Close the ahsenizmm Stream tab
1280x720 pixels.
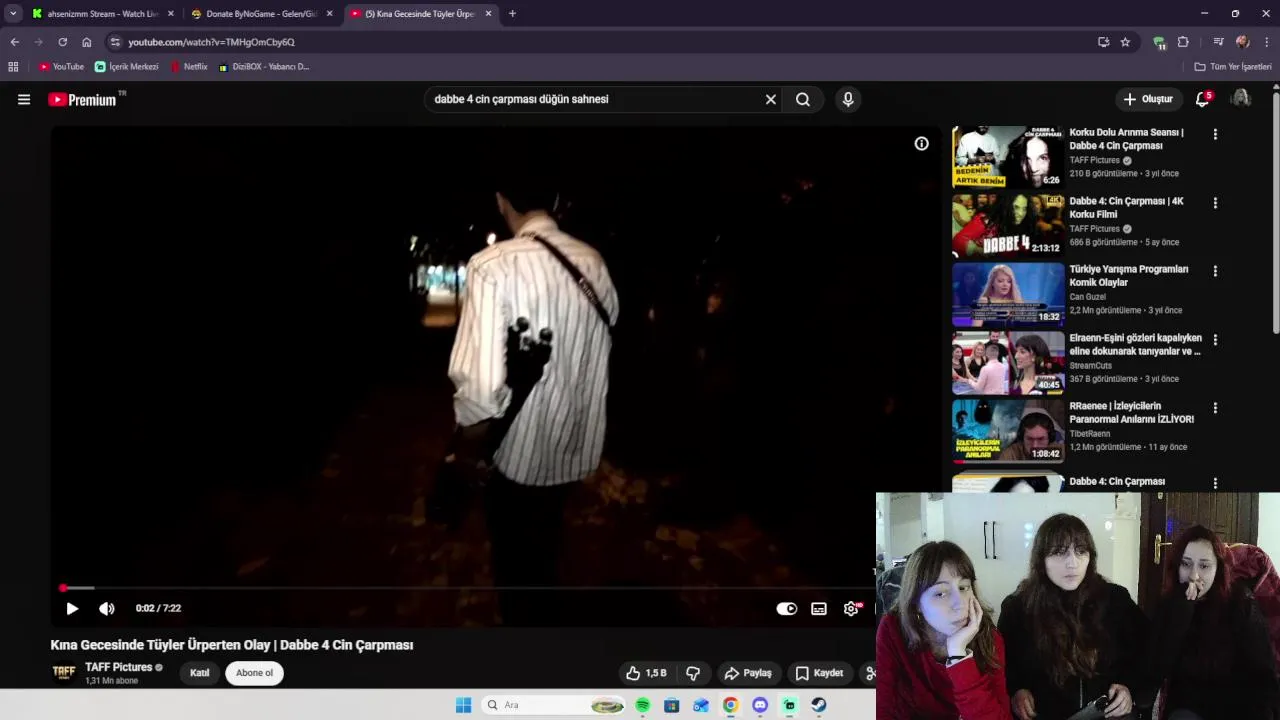pyautogui.click(x=171, y=14)
